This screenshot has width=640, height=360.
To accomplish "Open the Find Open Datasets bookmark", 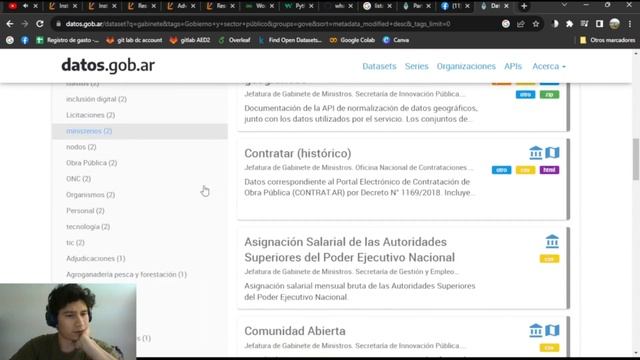I will coord(290,40).
